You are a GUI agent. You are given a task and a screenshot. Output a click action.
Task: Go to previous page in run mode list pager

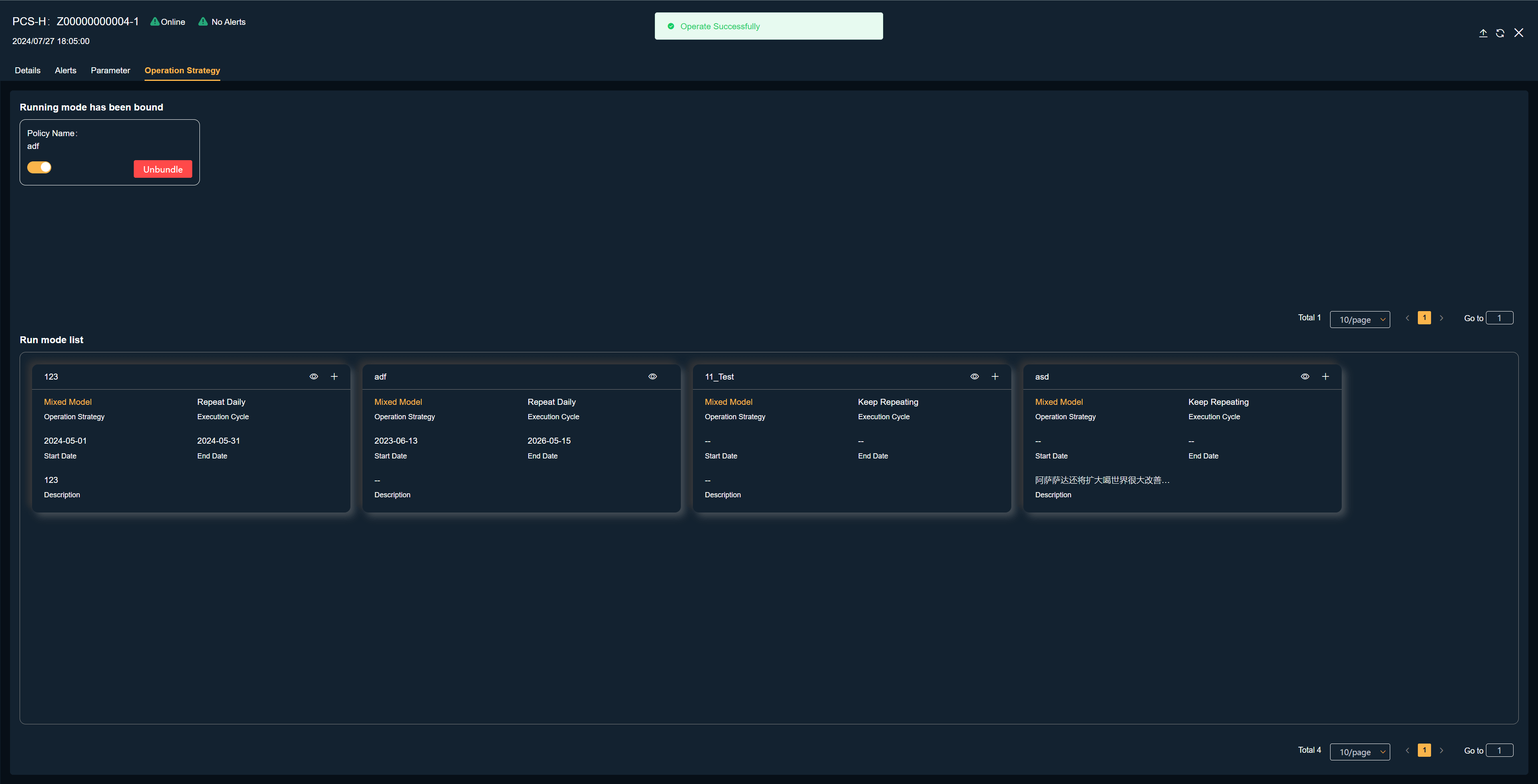tap(1407, 750)
